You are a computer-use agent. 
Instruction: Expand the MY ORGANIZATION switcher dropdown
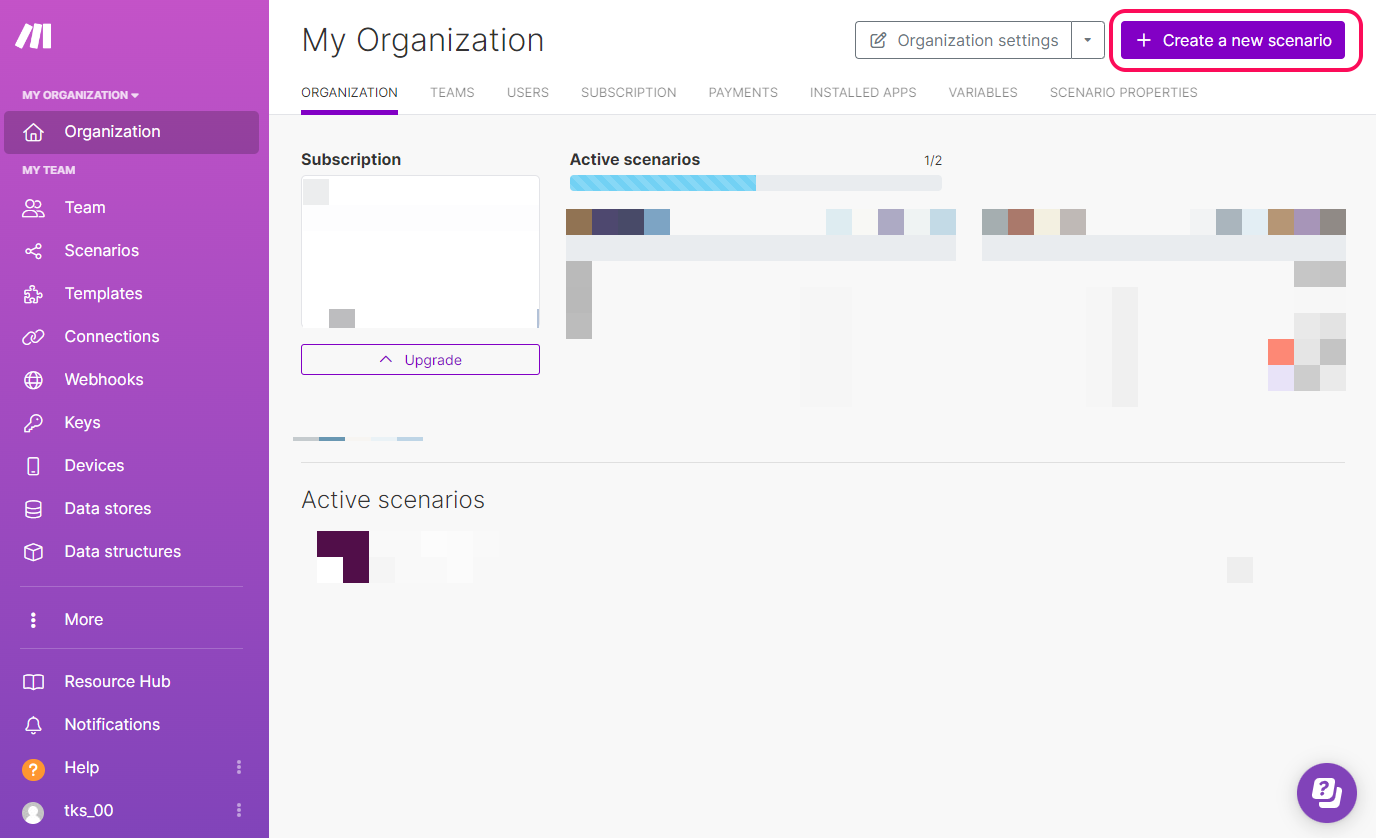[81, 95]
